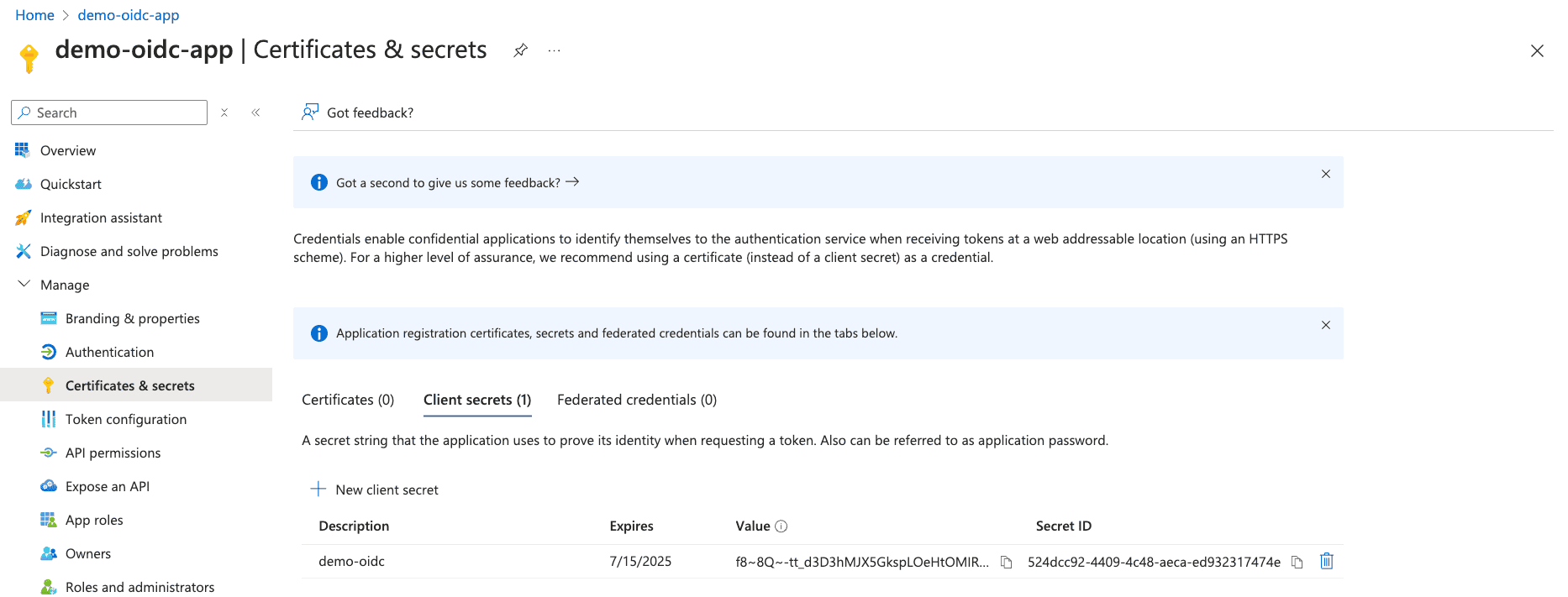Screen dimensions: 1568x597
Task: Focus the sidebar Search field
Action: (109, 113)
